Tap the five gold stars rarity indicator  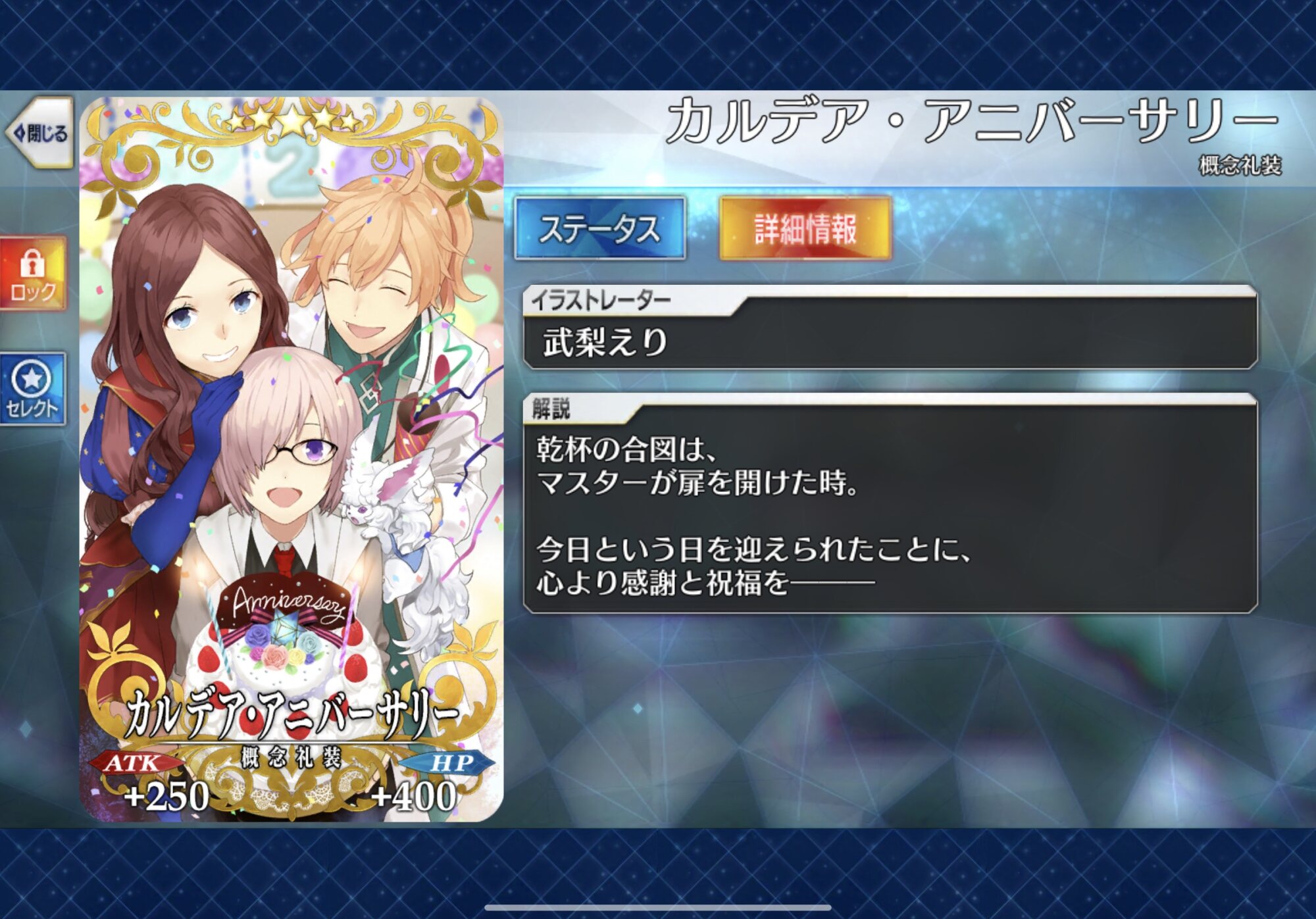291,120
